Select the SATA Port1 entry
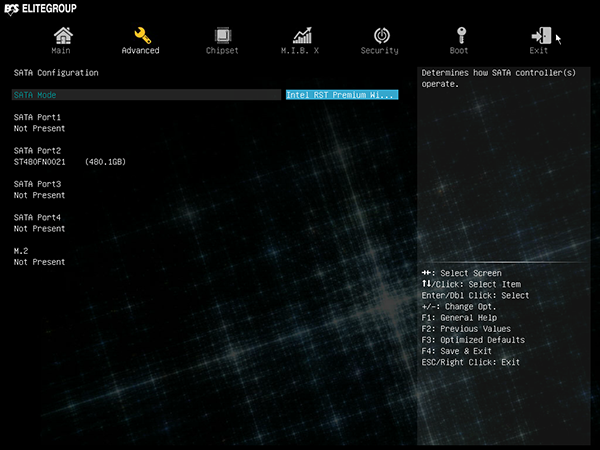The width and height of the screenshot is (600, 450). pyautogui.click(x=38, y=117)
